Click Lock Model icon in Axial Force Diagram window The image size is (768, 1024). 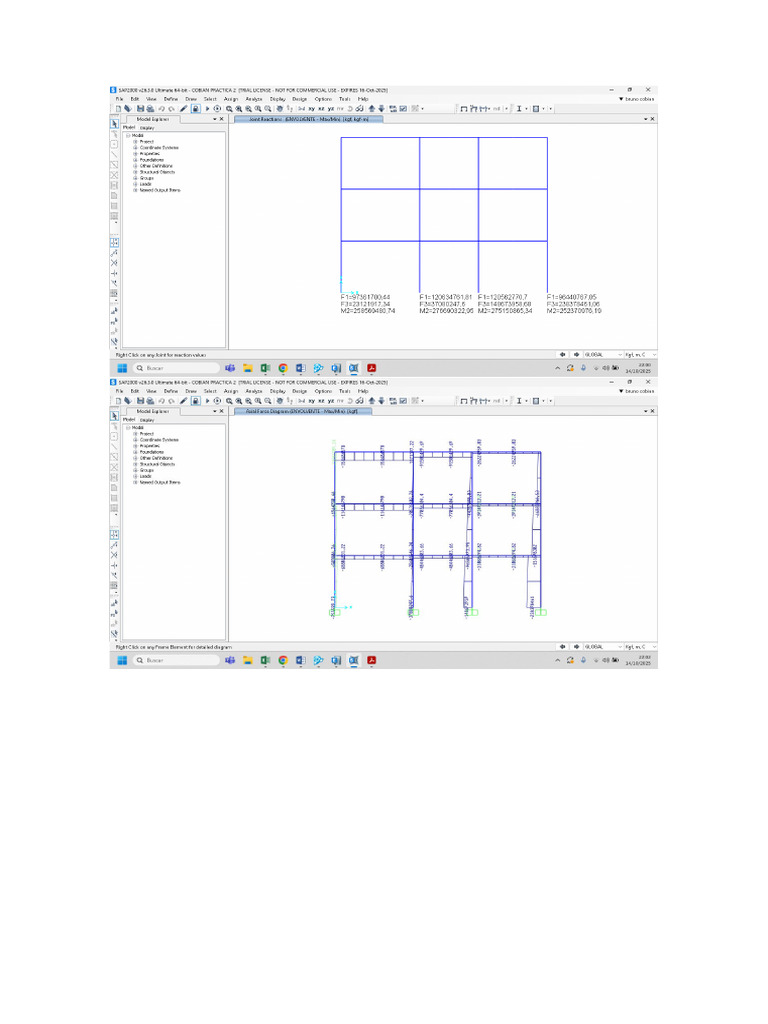(x=196, y=401)
